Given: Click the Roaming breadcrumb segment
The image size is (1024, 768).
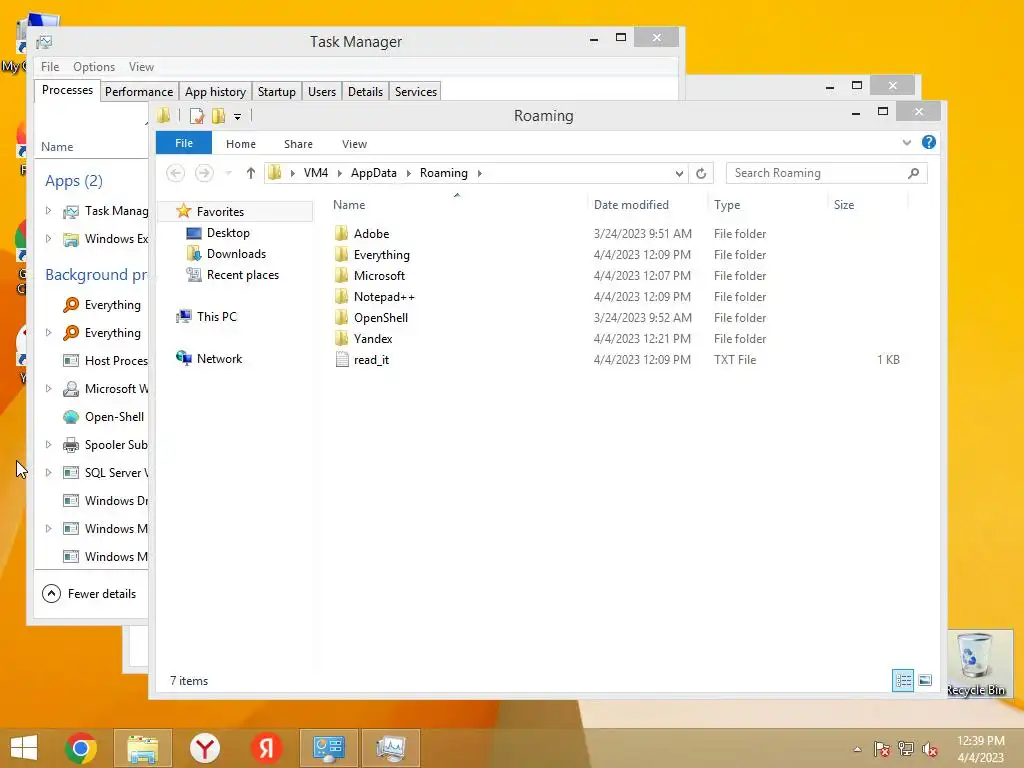Looking at the screenshot, I should point(443,173).
